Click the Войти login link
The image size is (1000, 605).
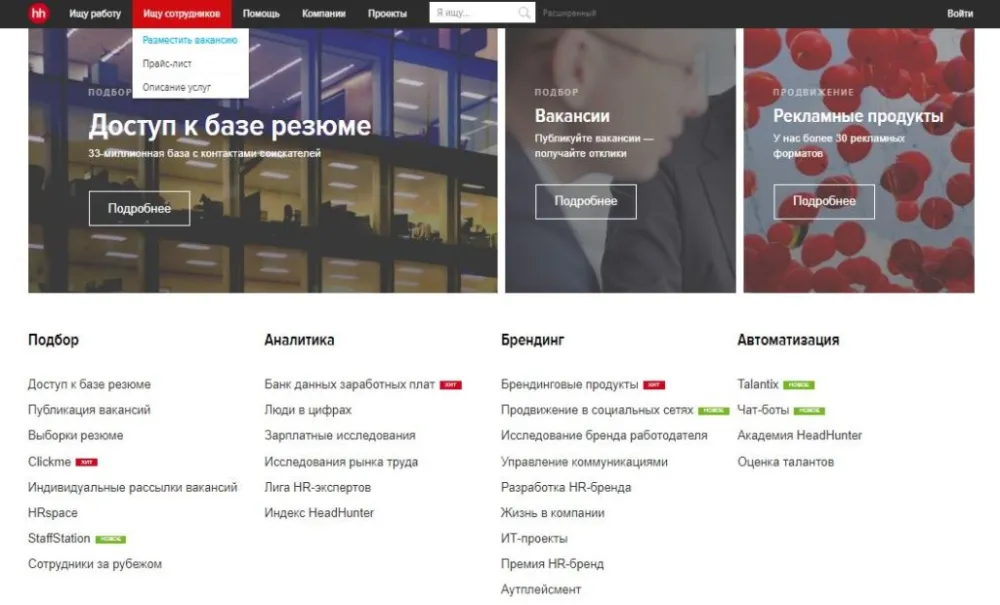pyautogui.click(x=960, y=13)
